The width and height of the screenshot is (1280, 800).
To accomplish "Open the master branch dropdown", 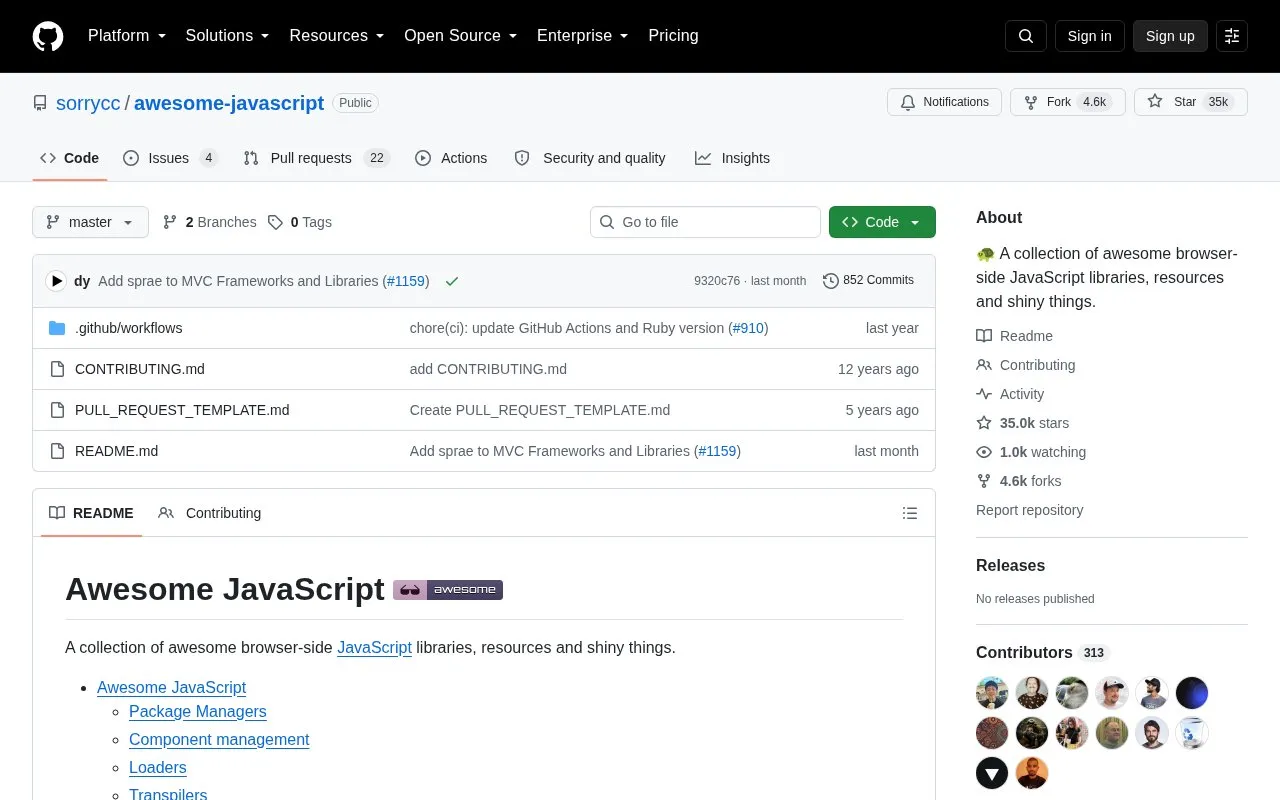I will [x=90, y=222].
